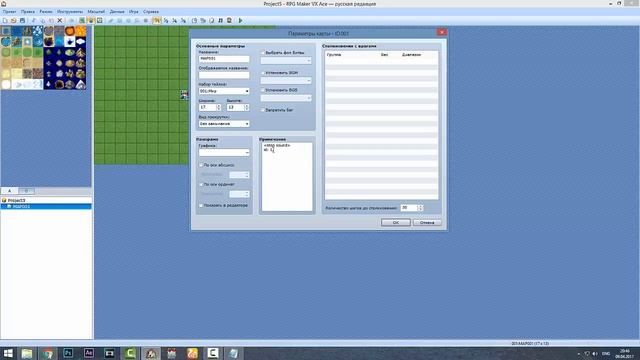This screenshot has height=360, width=640.
Task: Select the Rectangle drawing tool
Action: click(x=120, y=20)
